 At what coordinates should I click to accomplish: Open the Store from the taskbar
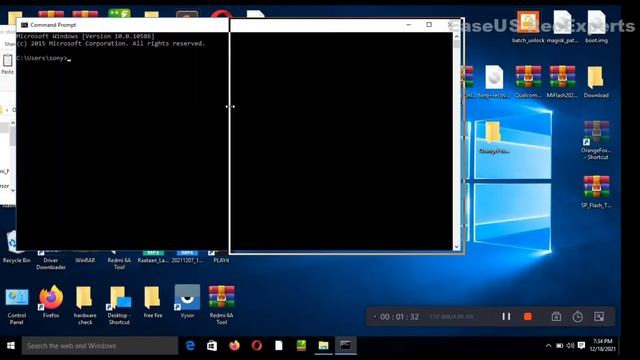(212, 346)
